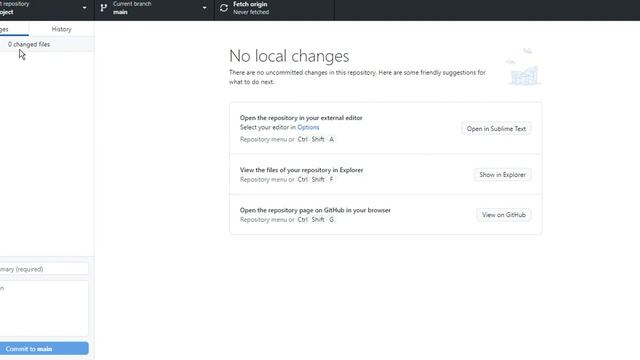Click 'Open the repository in your external editor' text
The width and height of the screenshot is (640, 360).
(x=301, y=118)
